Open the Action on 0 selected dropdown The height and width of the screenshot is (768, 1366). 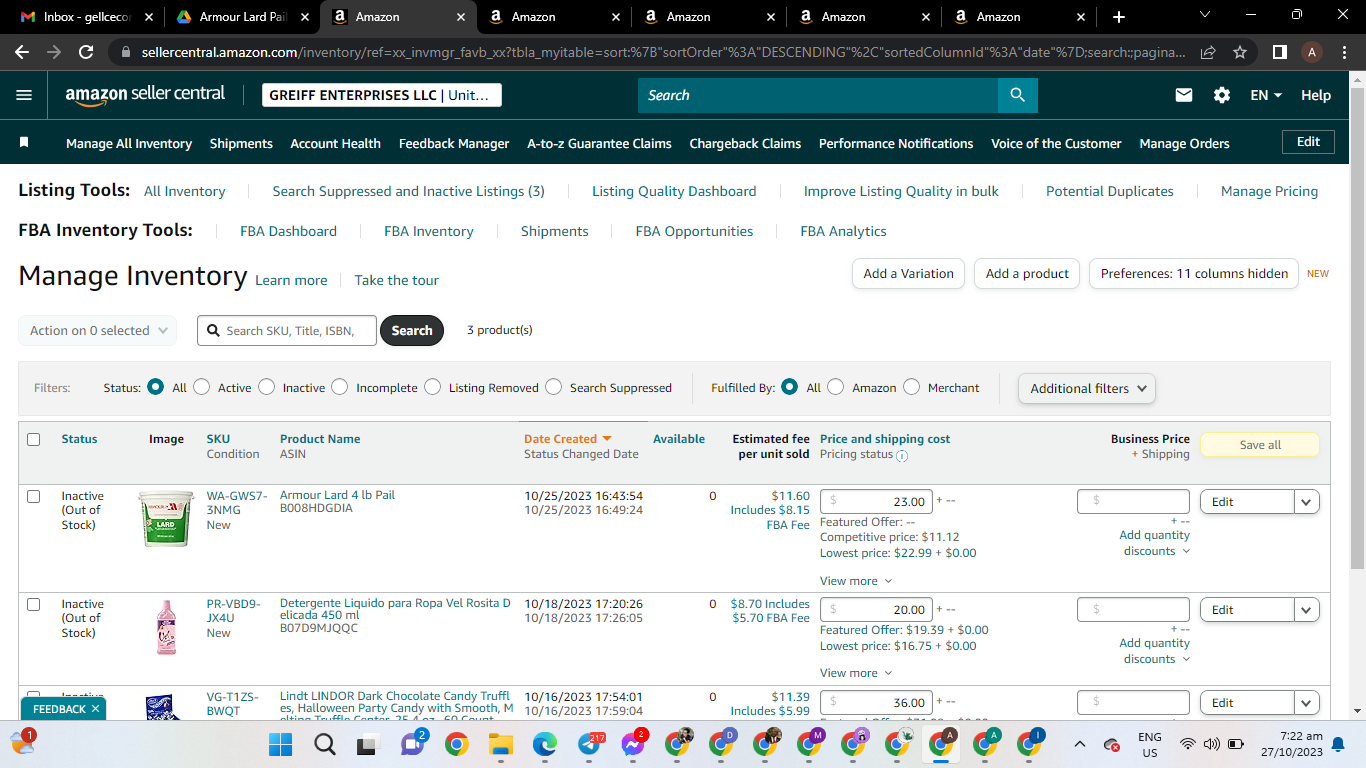(97, 330)
